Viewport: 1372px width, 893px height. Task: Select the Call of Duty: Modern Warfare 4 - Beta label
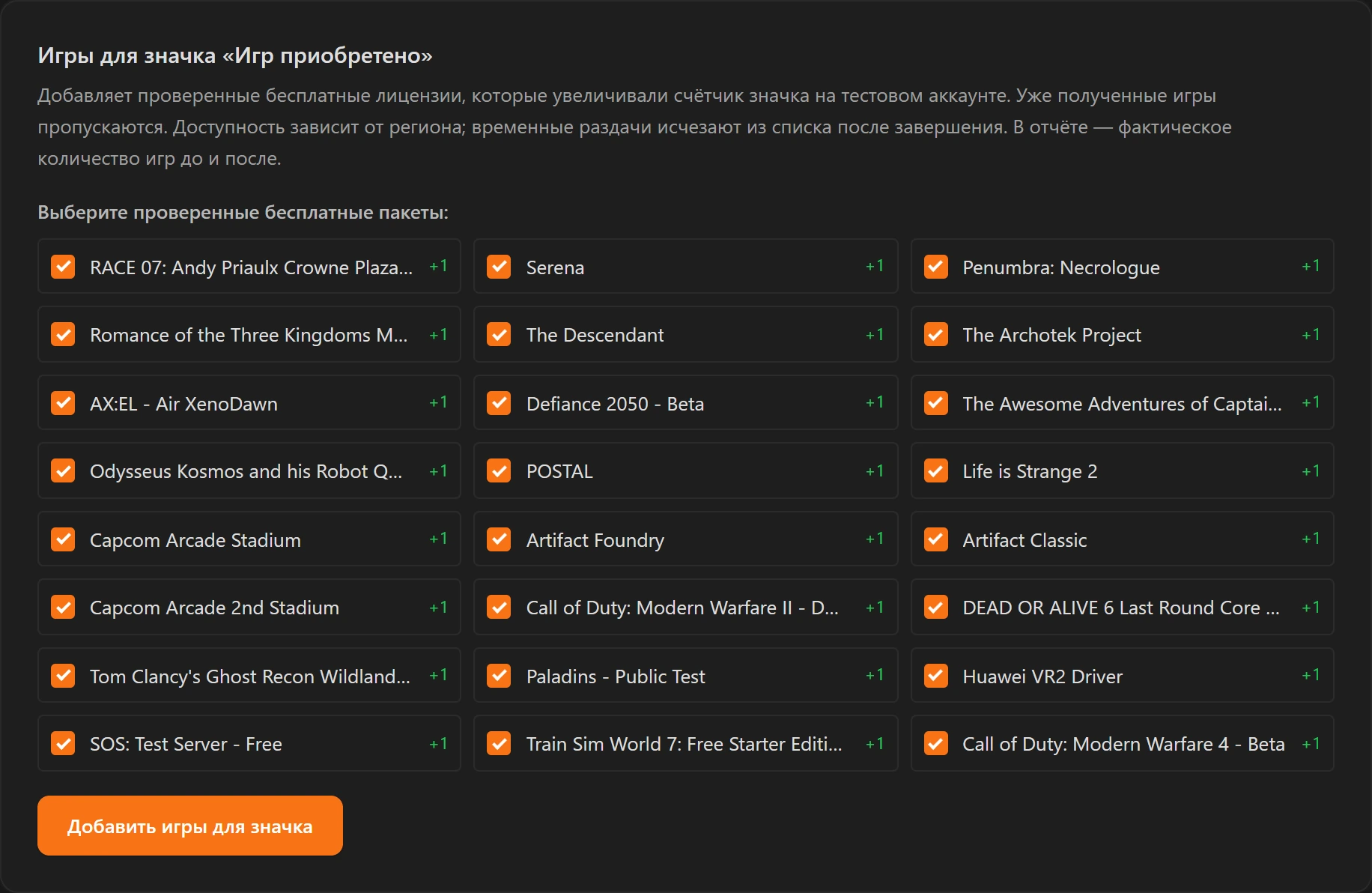click(x=1123, y=744)
